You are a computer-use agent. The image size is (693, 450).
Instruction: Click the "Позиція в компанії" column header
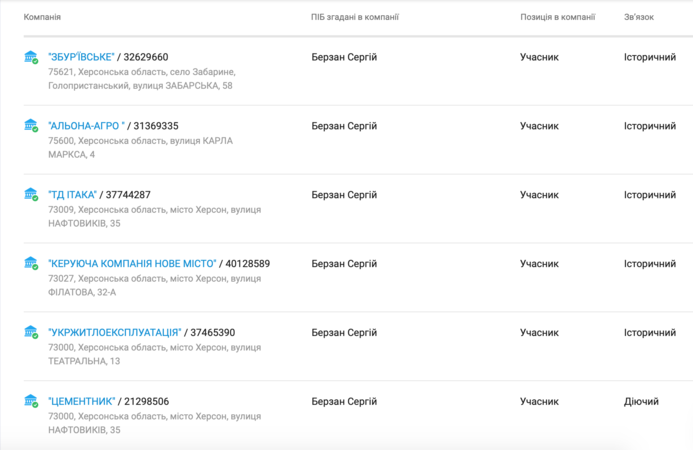[x=558, y=17]
